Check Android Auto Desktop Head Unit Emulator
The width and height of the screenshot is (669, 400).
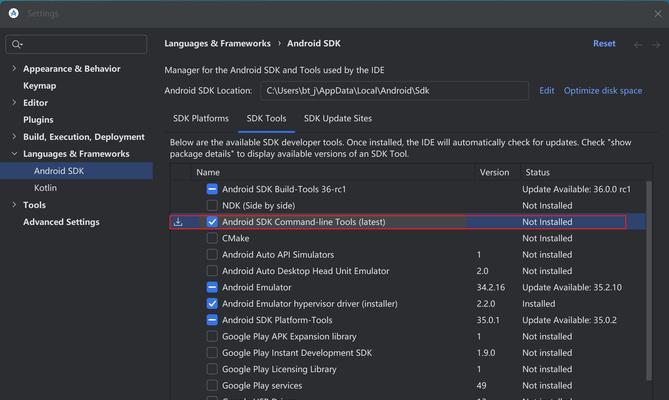tap(212, 271)
